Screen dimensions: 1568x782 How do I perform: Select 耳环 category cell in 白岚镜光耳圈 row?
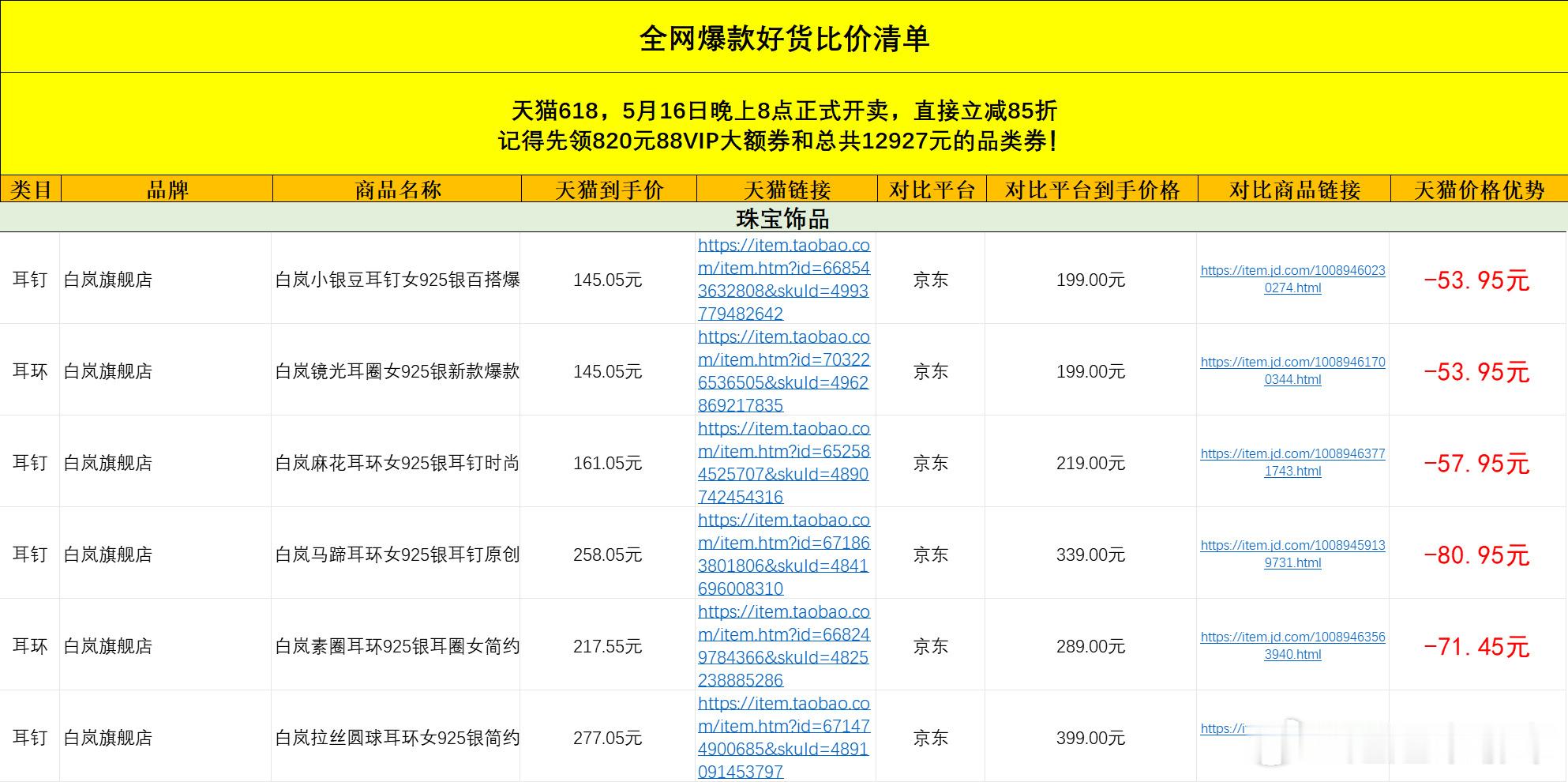pos(30,371)
